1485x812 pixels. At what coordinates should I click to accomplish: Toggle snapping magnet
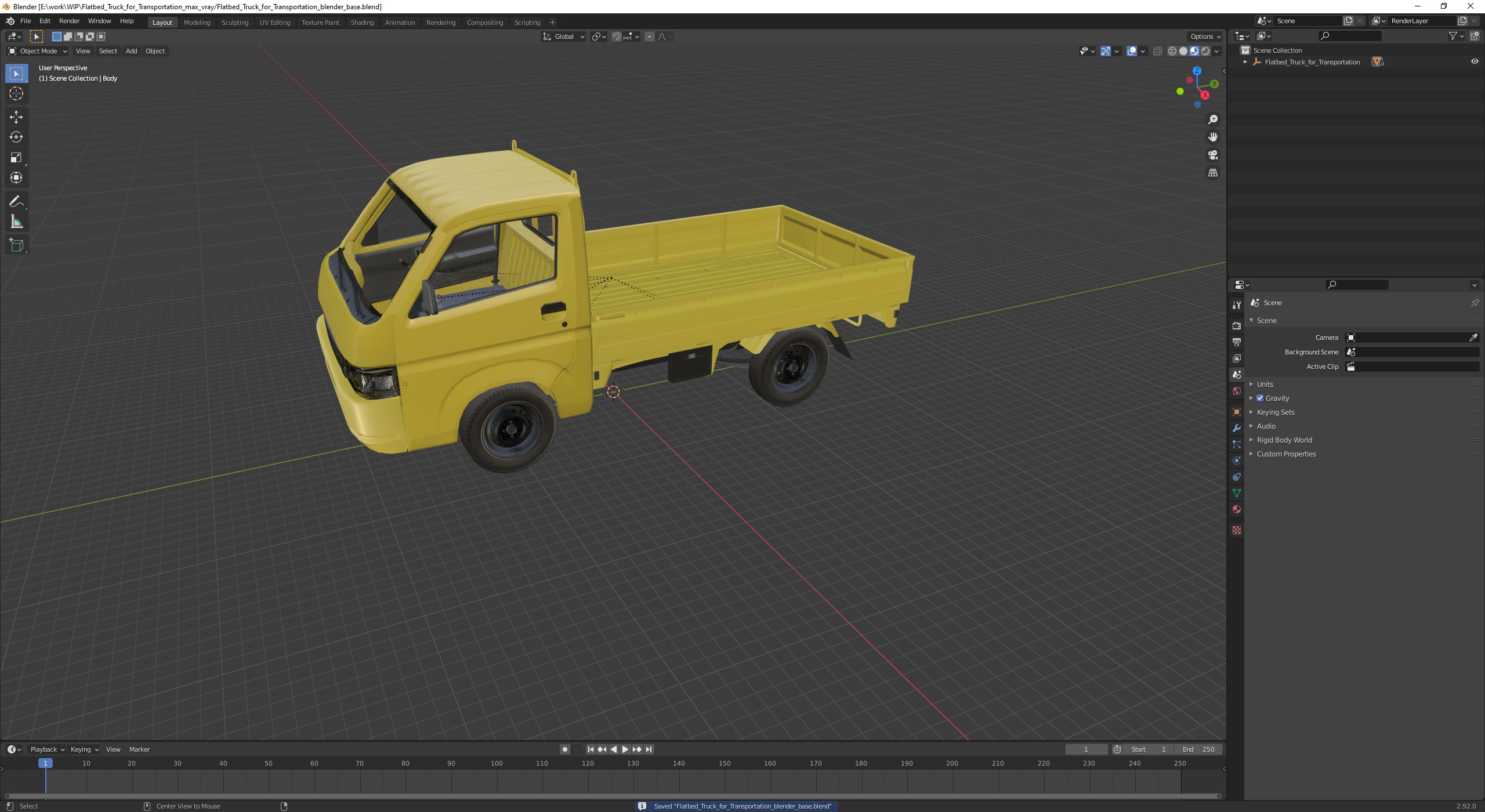pyautogui.click(x=617, y=37)
